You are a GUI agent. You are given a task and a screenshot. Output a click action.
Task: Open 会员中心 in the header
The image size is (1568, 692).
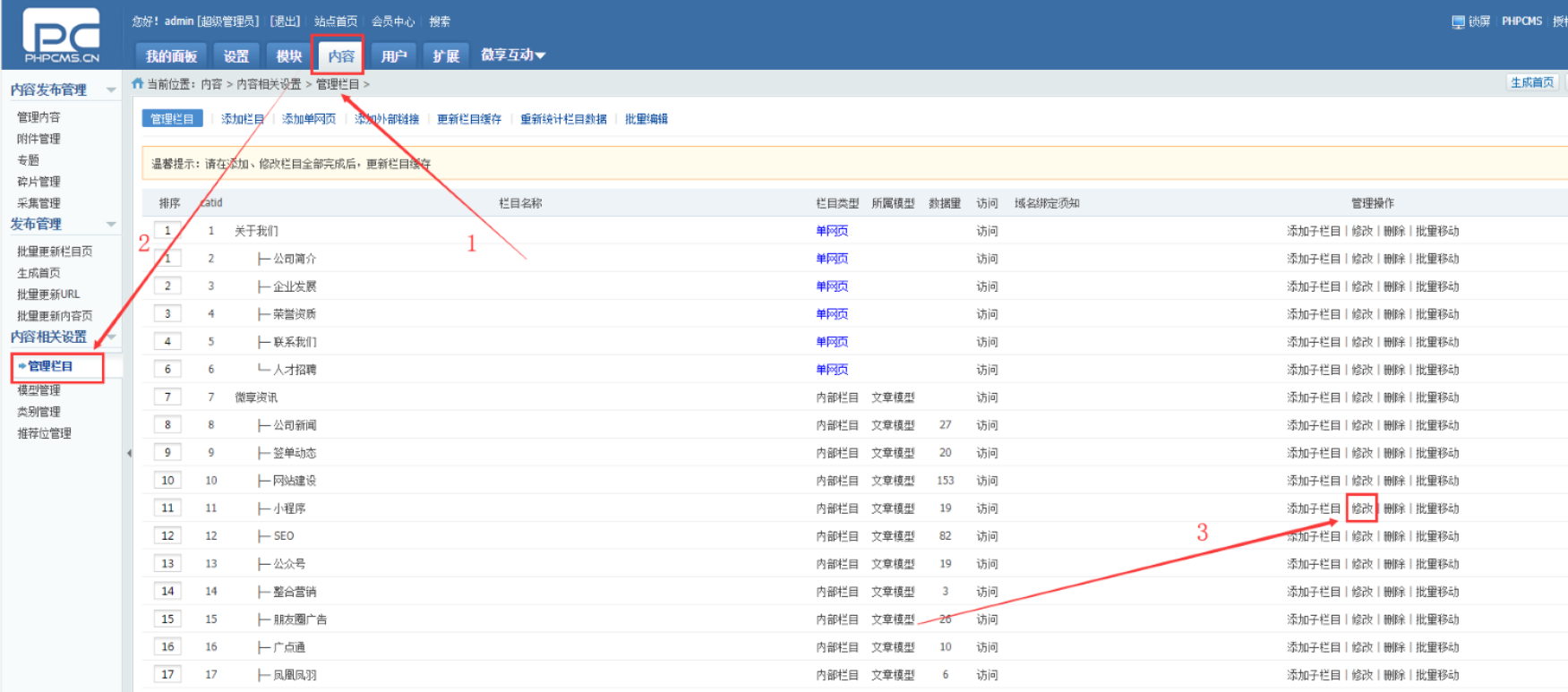[393, 21]
